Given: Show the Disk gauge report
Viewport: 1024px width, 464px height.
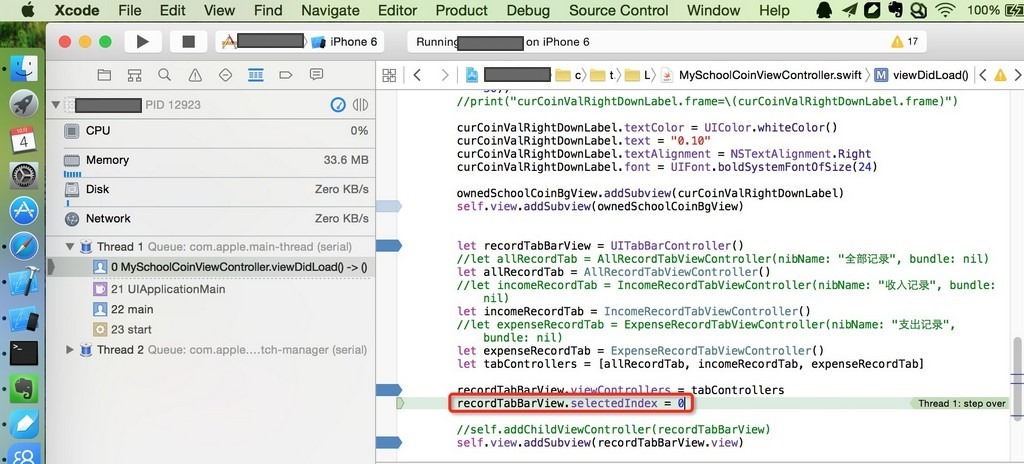Looking at the screenshot, I should click(210, 193).
